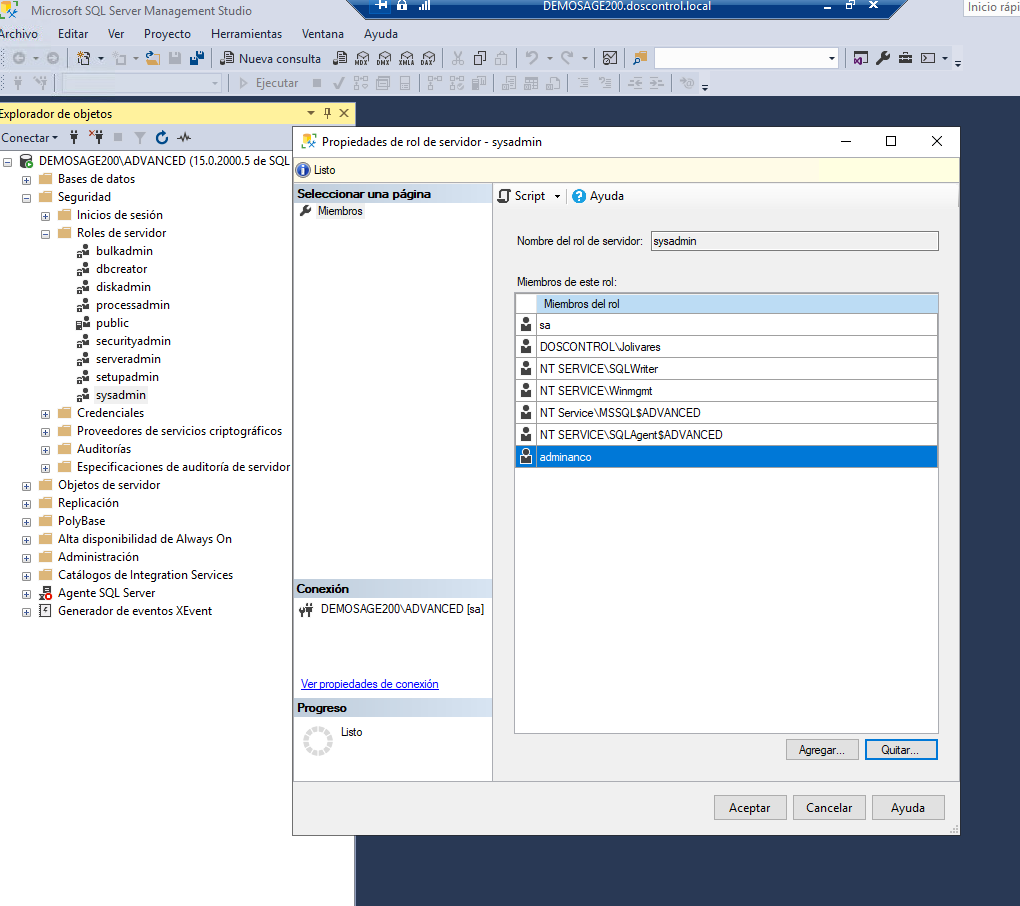
Task: Open the Ayuda menu in menu bar
Action: [x=381, y=34]
